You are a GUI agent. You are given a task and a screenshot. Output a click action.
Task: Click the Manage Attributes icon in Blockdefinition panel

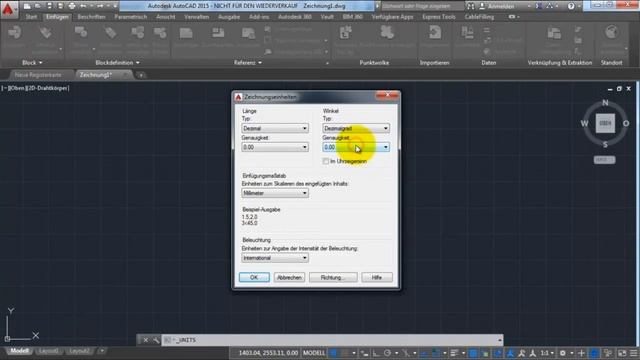138,33
